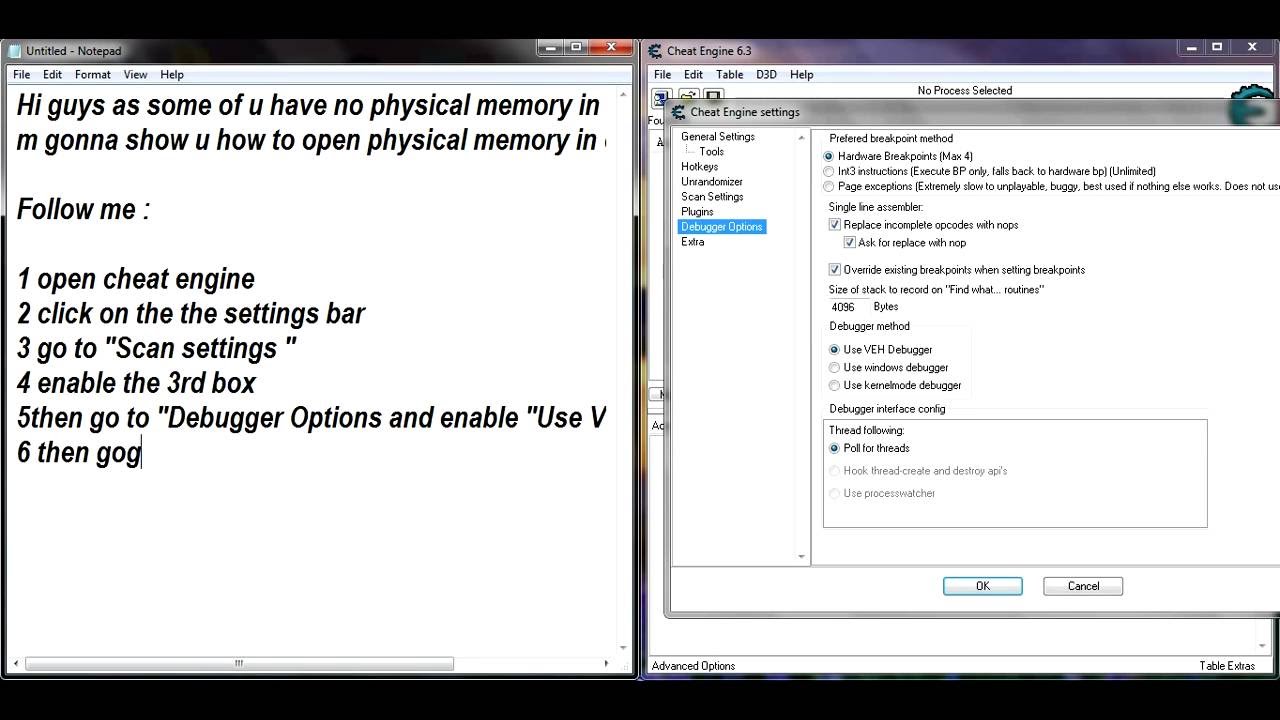Open Cheat Engine Table menu
The height and width of the screenshot is (720, 1280).
click(729, 75)
